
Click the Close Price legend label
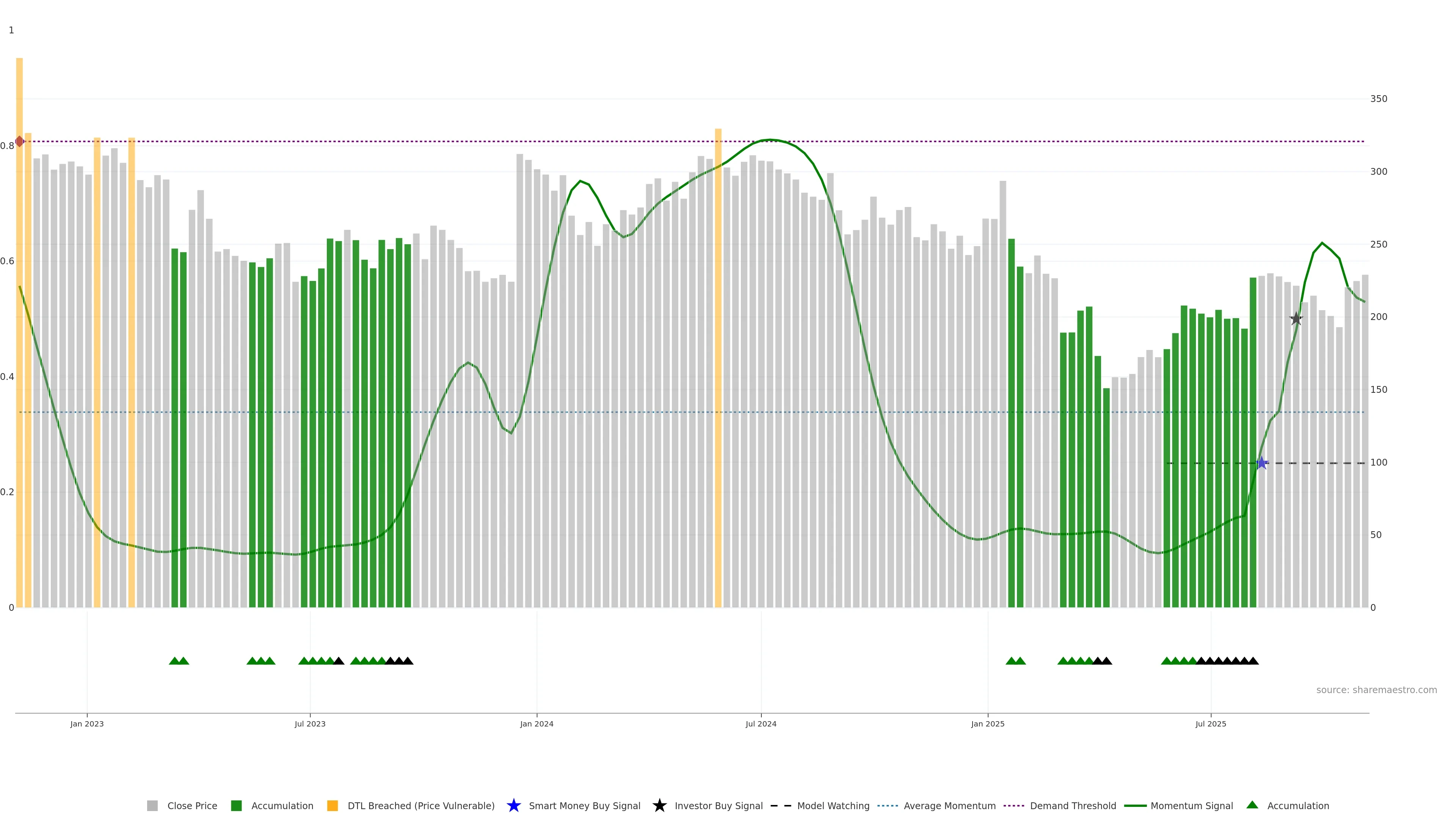[192, 805]
